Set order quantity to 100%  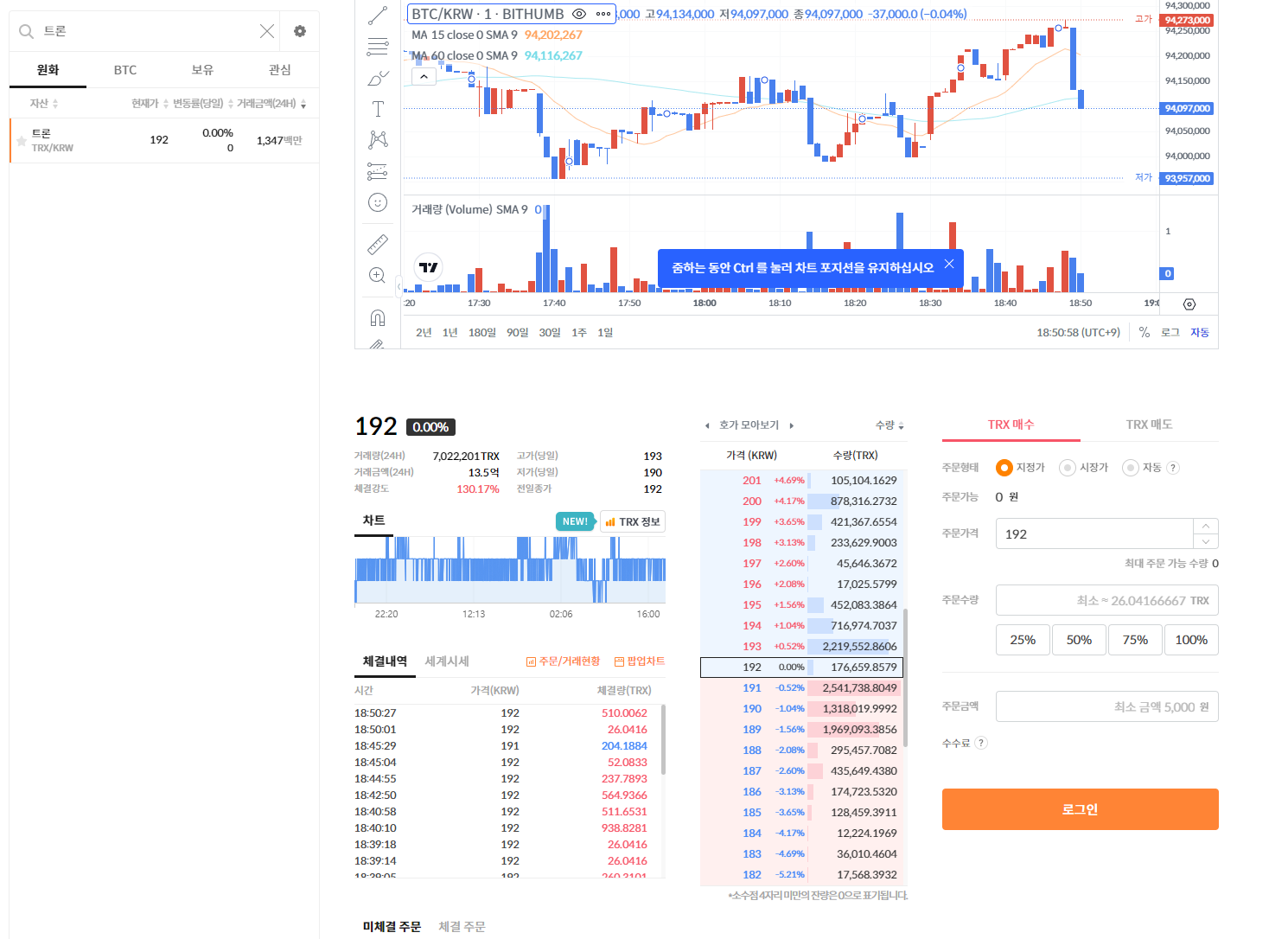coord(1191,640)
